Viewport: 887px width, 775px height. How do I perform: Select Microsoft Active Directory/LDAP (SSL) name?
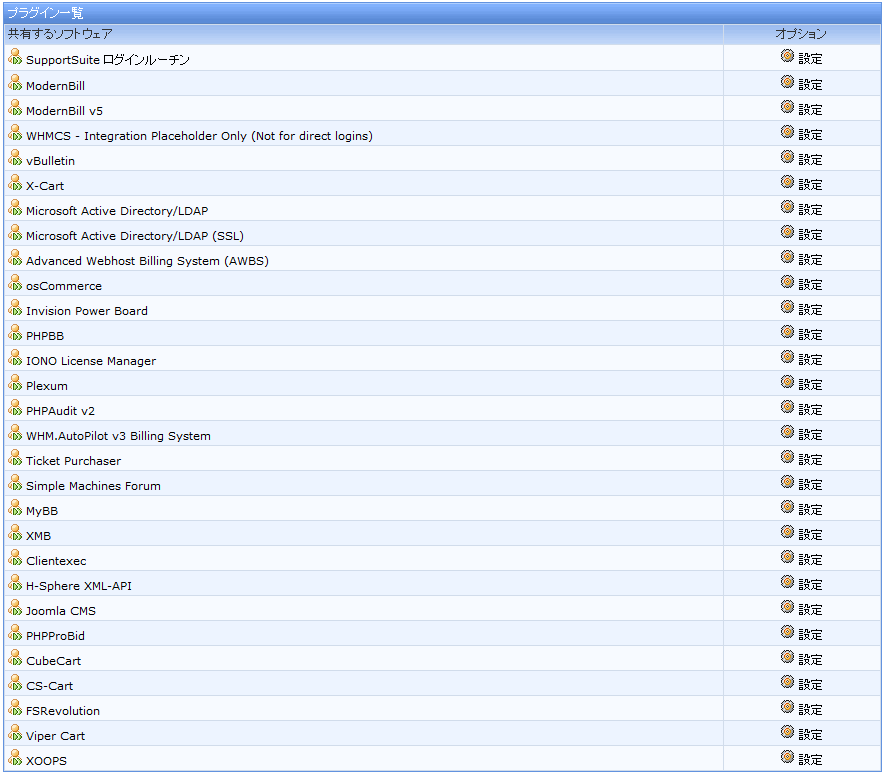click(x=135, y=236)
